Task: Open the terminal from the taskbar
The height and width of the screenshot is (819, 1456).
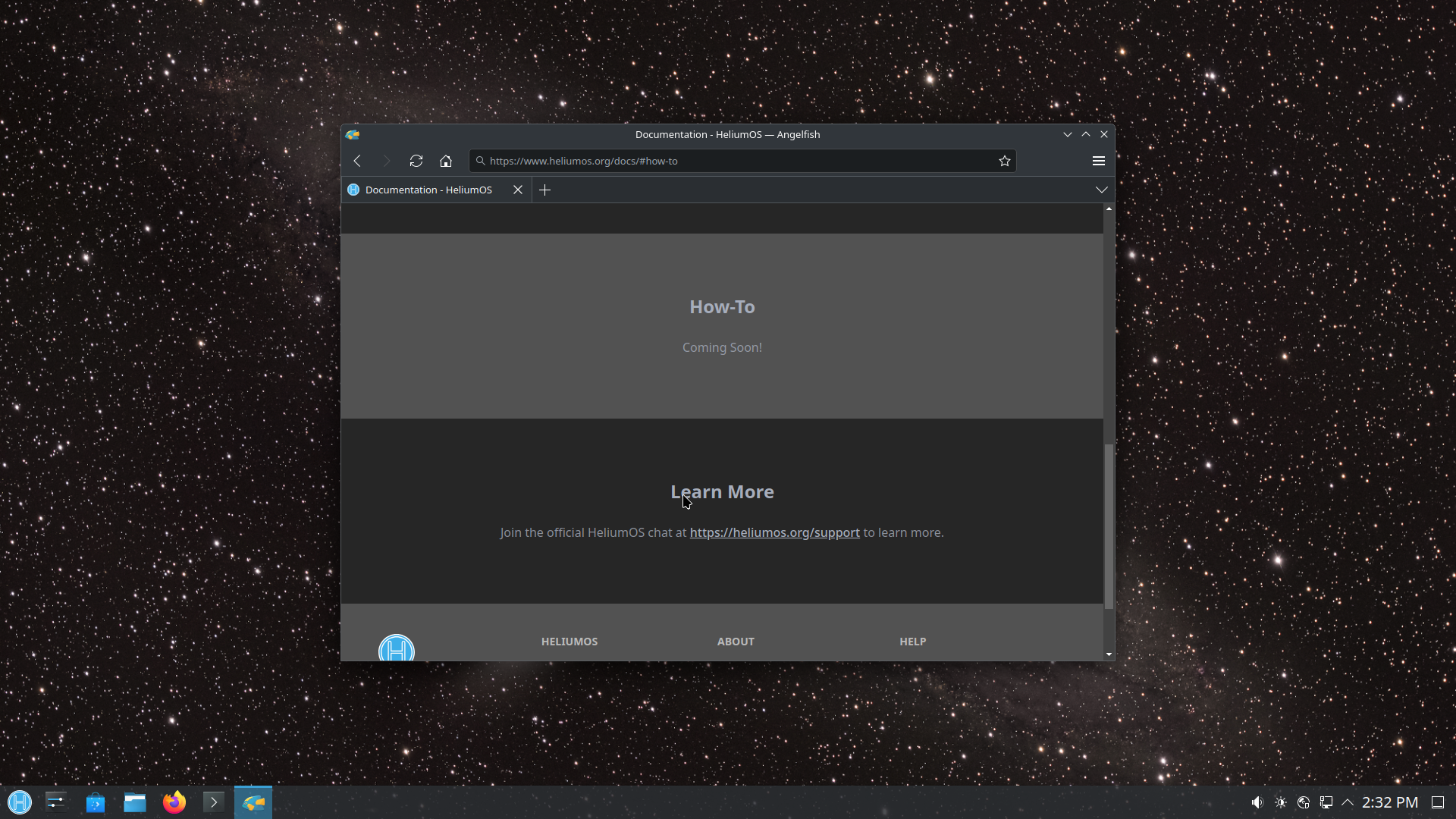Action: [x=214, y=802]
